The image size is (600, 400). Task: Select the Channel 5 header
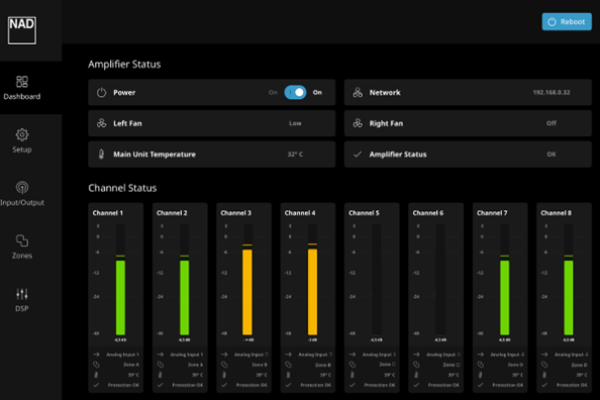pos(363,213)
